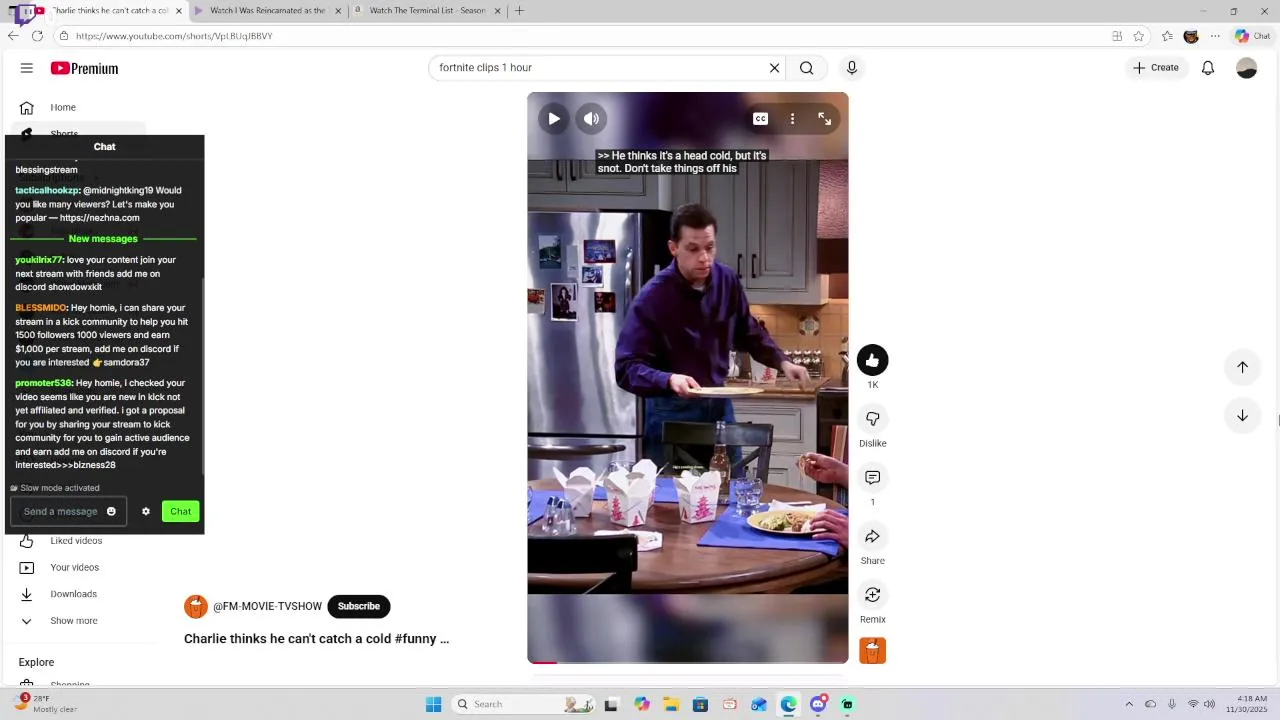The image size is (1280, 720).
Task: Click username youkilrix77 in chat
Action: coord(39,260)
